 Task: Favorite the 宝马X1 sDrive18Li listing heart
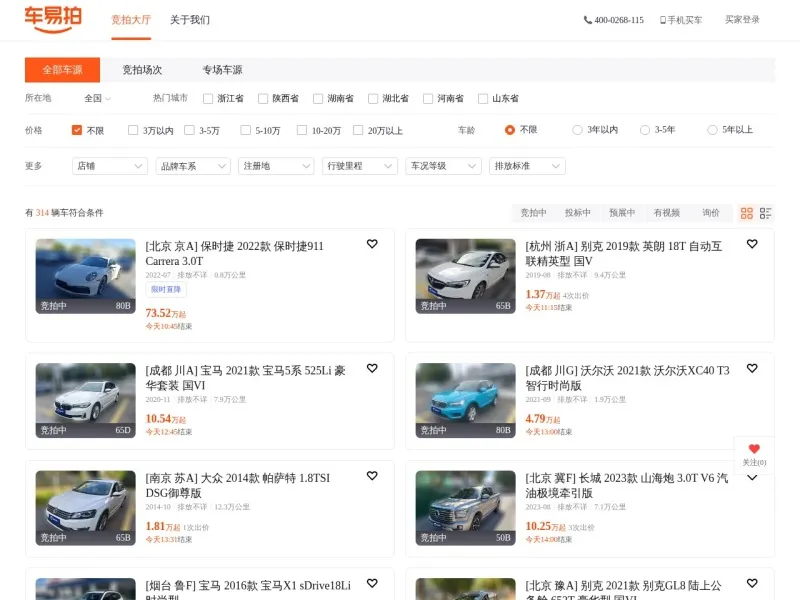click(372, 583)
